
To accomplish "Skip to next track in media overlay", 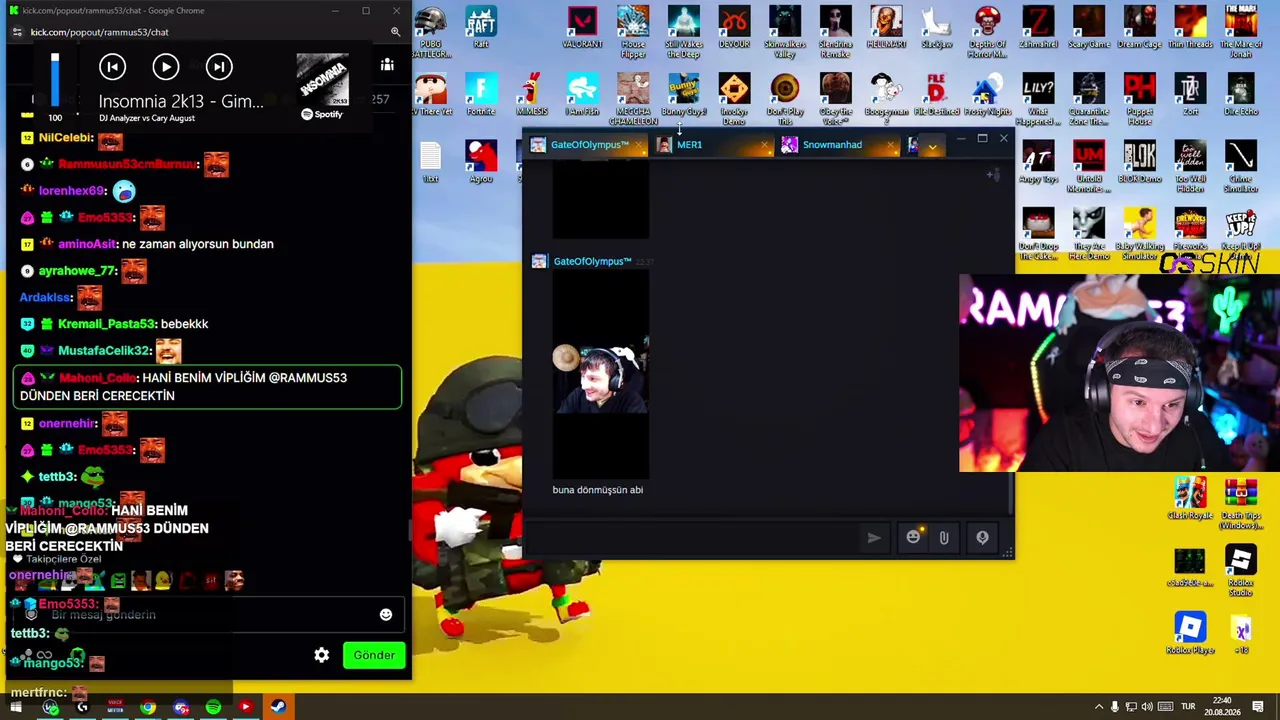I will pos(219,67).
